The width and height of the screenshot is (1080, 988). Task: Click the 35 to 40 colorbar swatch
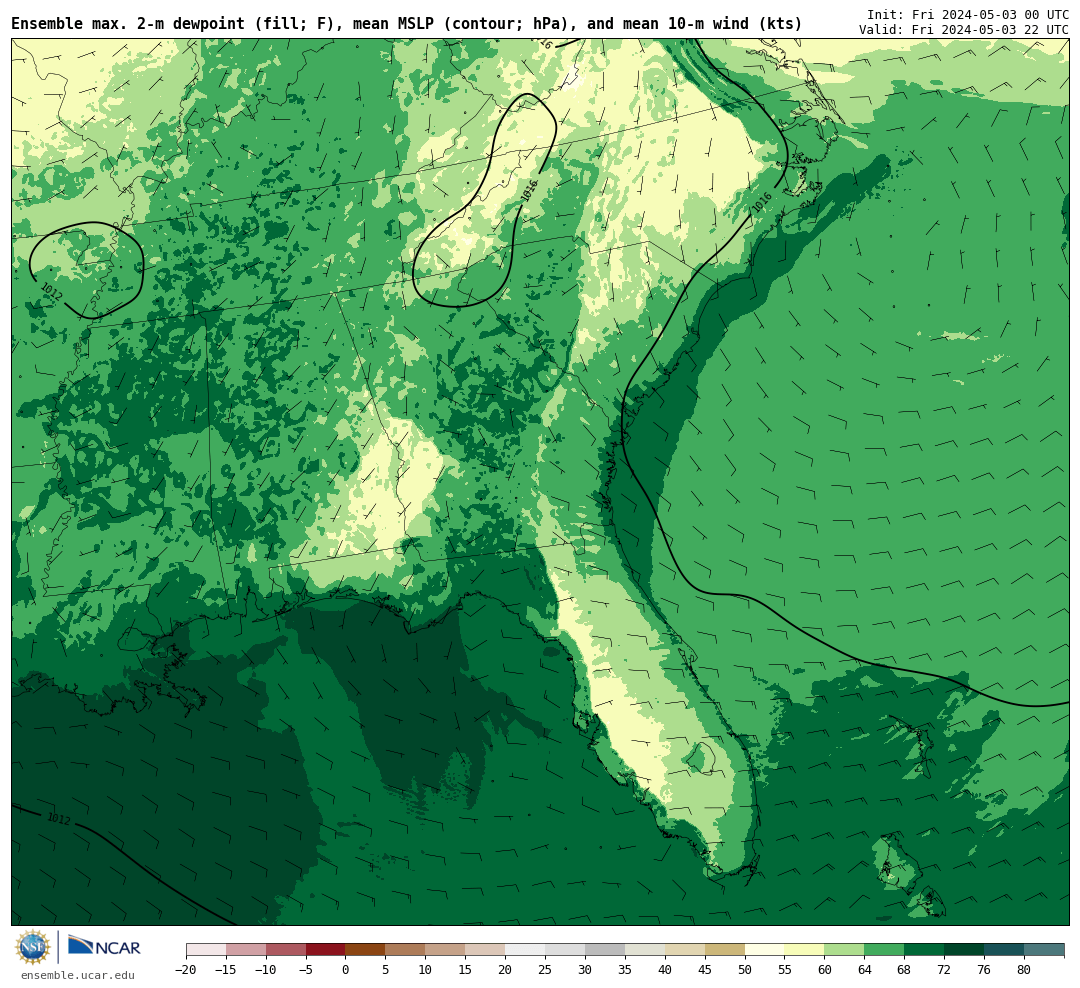point(645,950)
